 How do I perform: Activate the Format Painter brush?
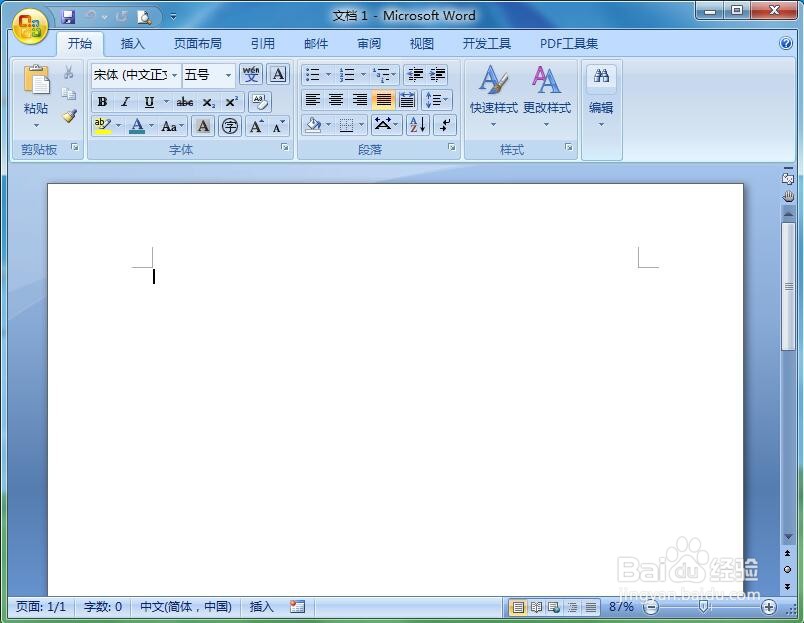(x=69, y=116)
